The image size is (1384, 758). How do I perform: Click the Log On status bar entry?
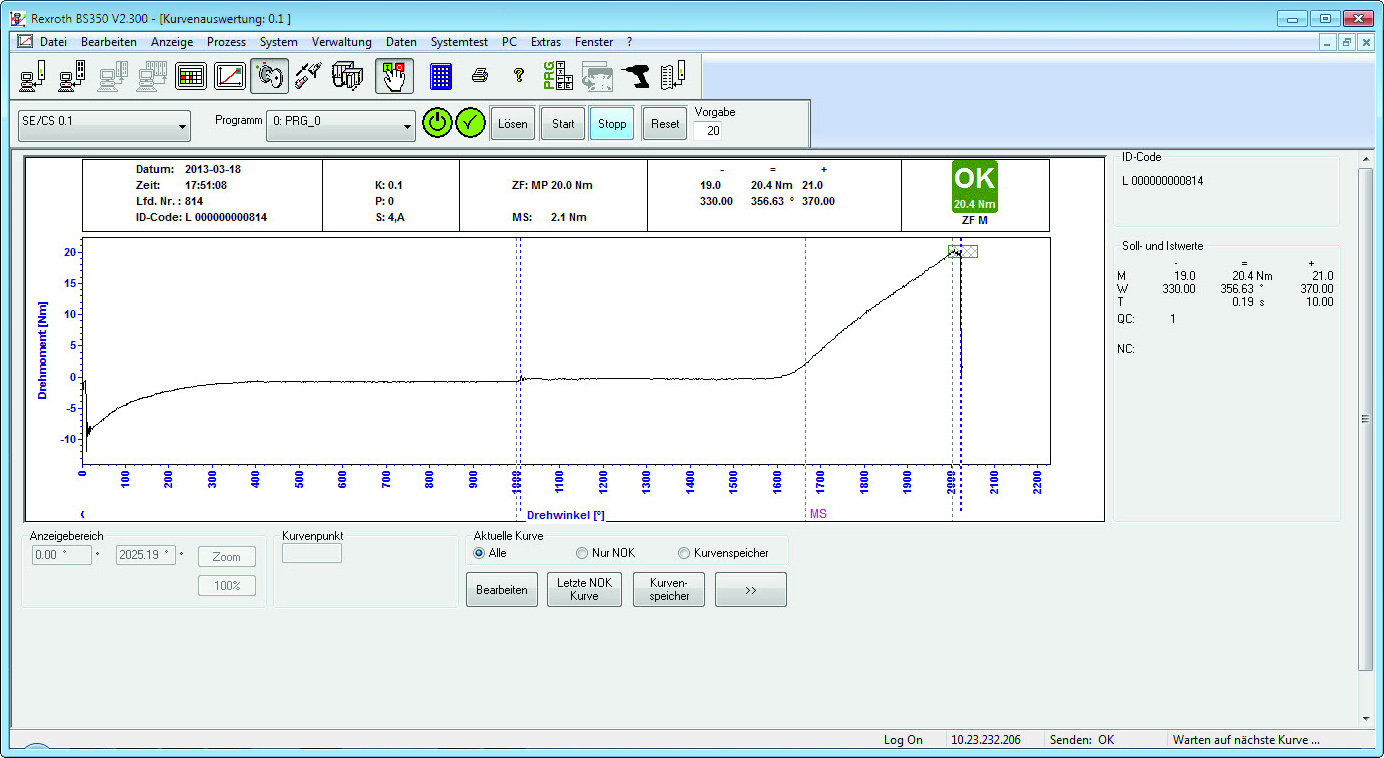pos(903,740)
